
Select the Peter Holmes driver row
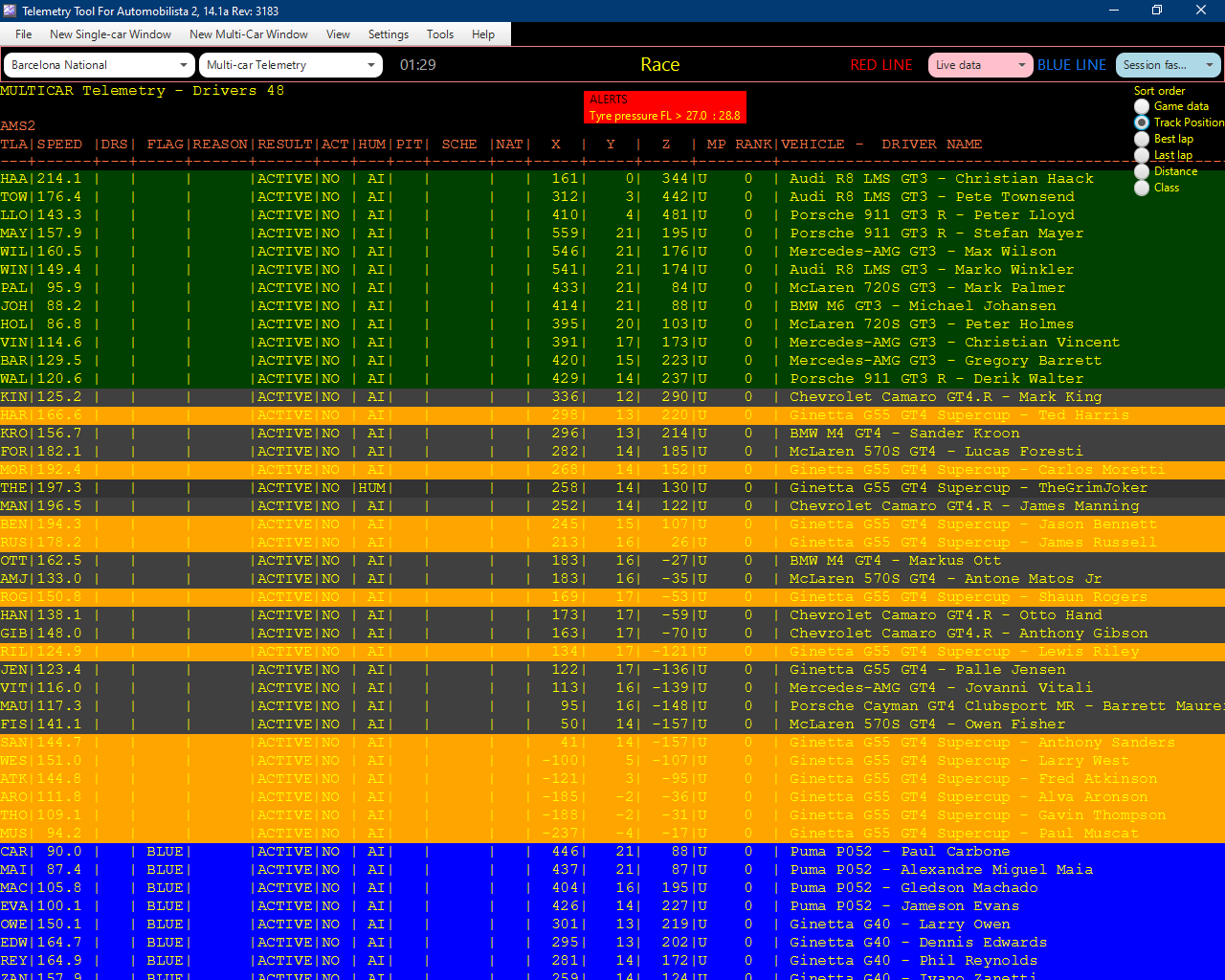(612, 324)
